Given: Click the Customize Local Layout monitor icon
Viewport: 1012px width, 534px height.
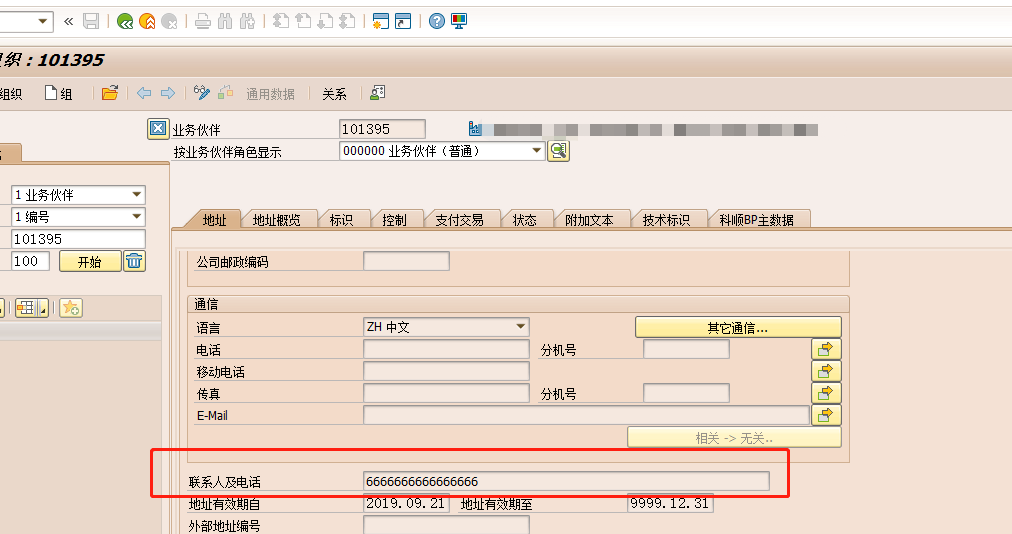Looking at the screenshot, I should [x=459, y=21].
